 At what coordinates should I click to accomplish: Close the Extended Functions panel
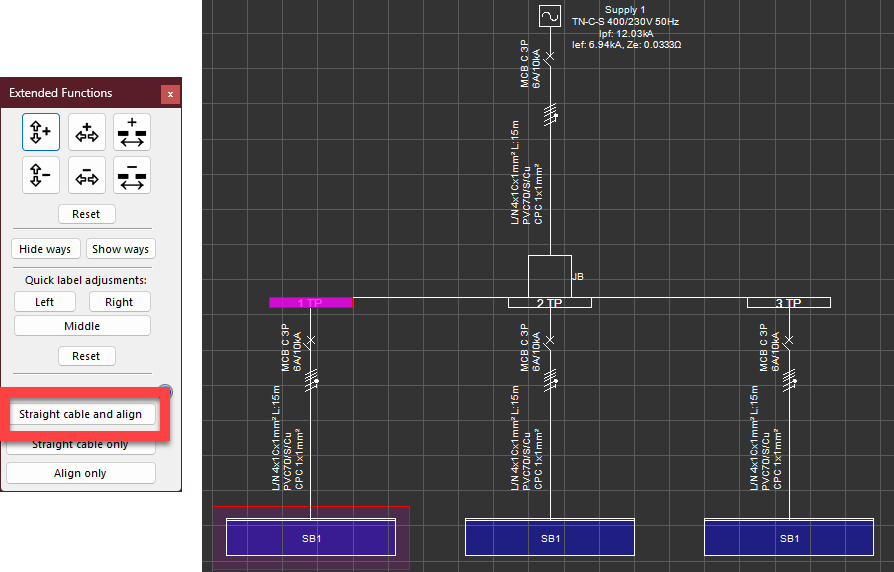tap(170, 94)
